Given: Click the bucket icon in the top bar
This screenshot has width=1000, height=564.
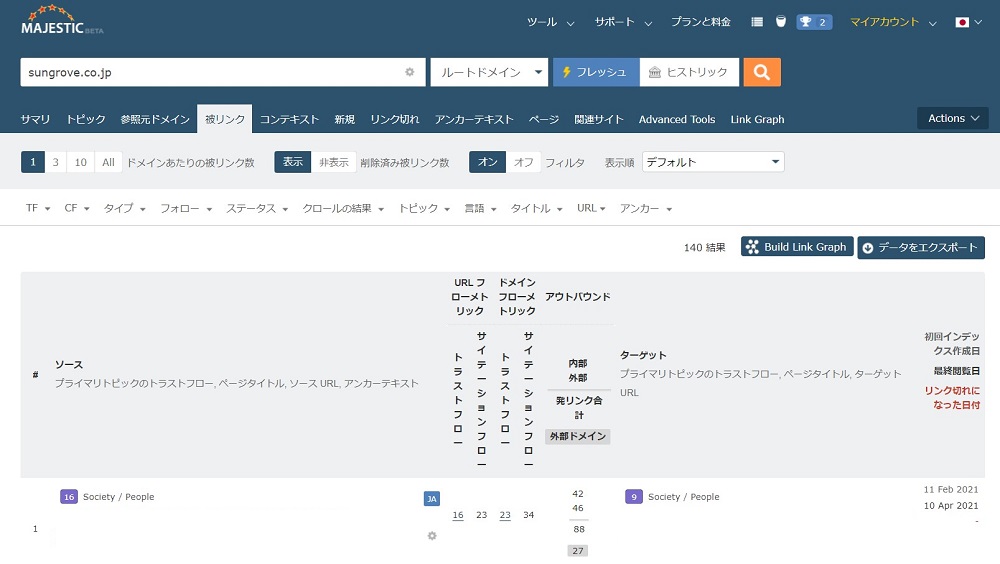Looking at the screenshot, I should pos(780,22).
